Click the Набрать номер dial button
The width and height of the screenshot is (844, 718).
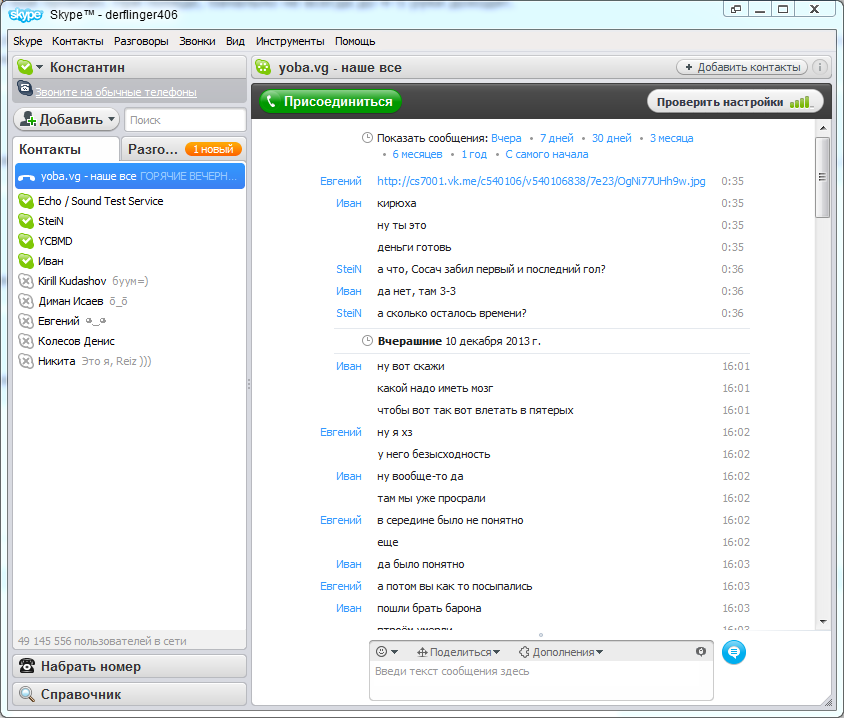[129, 666]
